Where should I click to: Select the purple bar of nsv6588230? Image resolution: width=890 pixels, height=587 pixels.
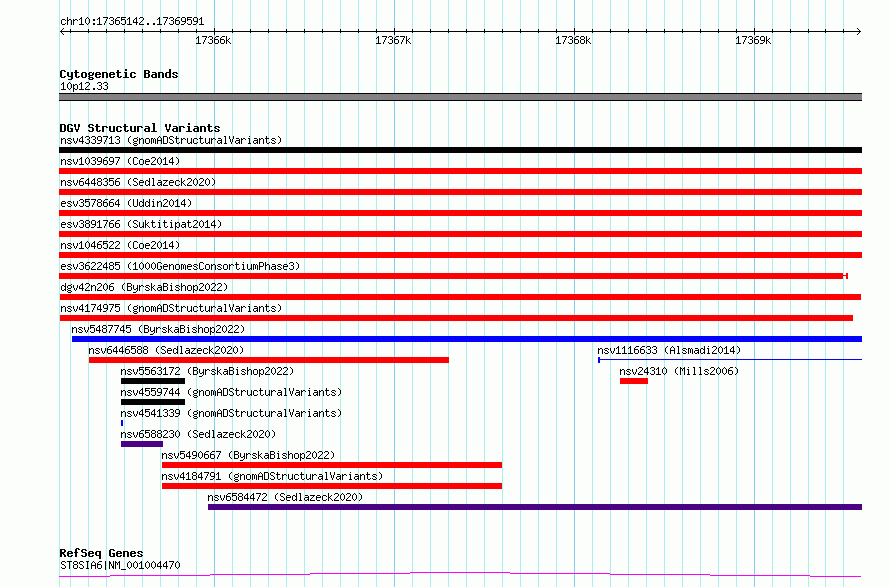(x=142, y=445)
